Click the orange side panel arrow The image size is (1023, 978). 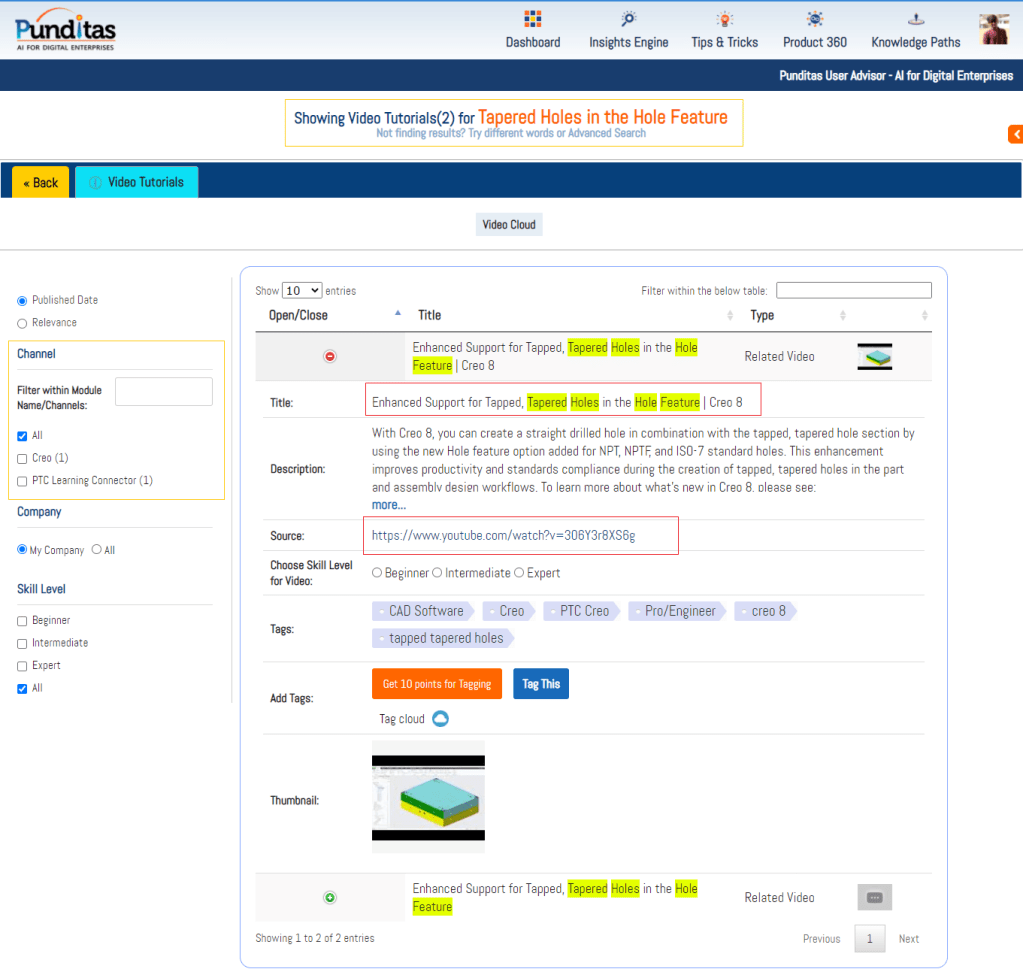tap(1015, 134)
